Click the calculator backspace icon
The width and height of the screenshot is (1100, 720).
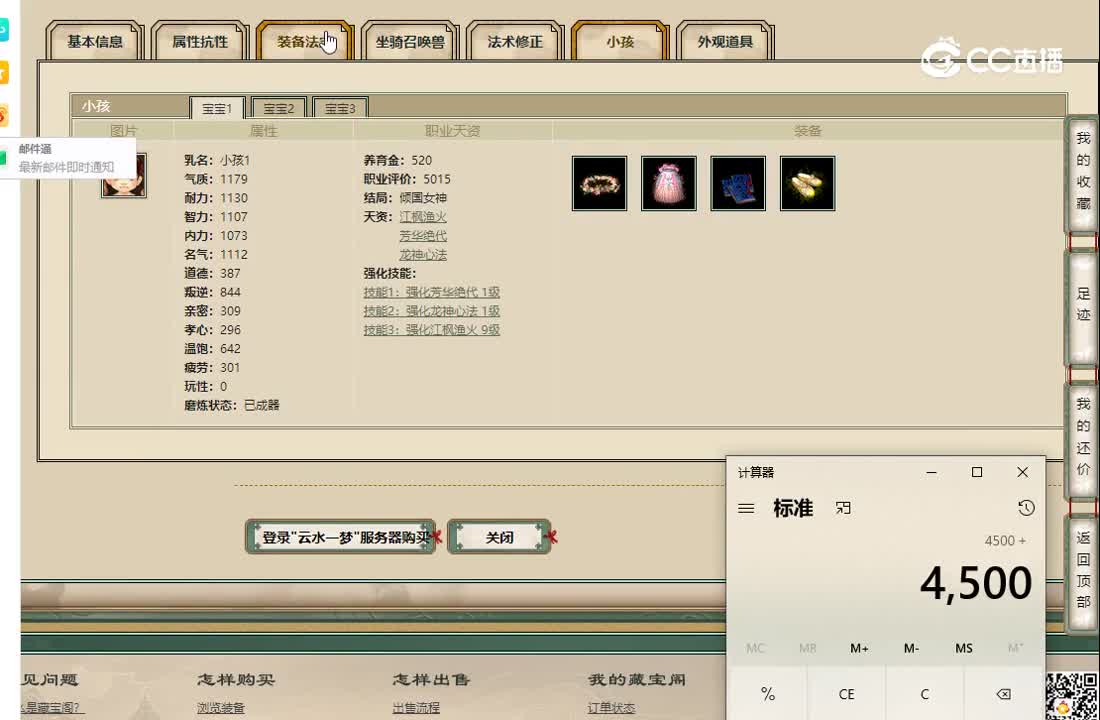tap(1003, 694)
